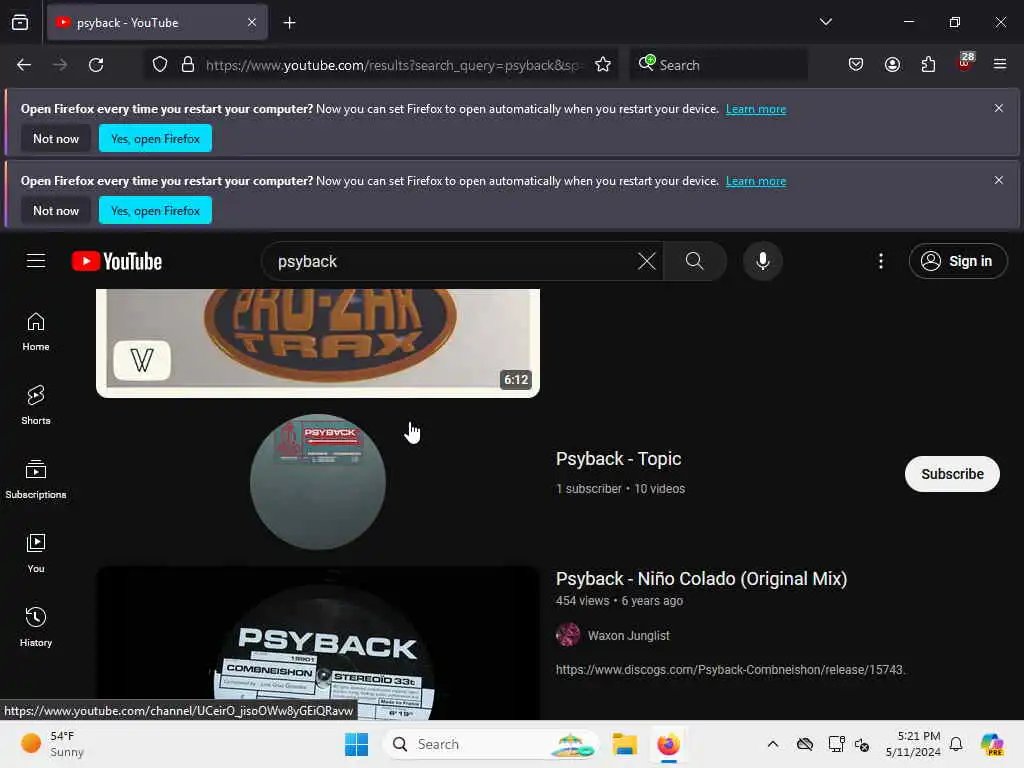Click the Windows taskbar Search box
Screen dimensions: 1024x768
coord(491,744)
